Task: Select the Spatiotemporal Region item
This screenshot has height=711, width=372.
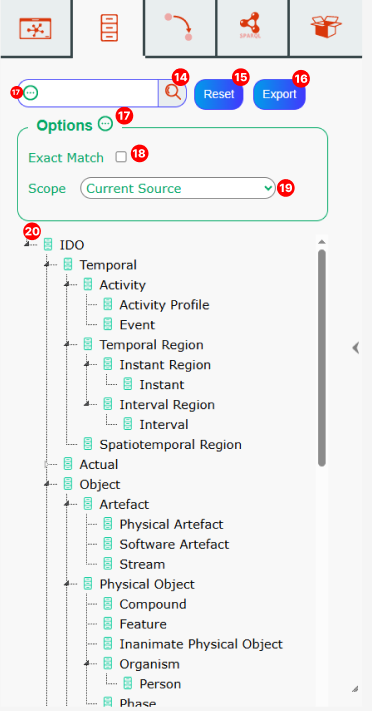Action: (x=170, y=444)
